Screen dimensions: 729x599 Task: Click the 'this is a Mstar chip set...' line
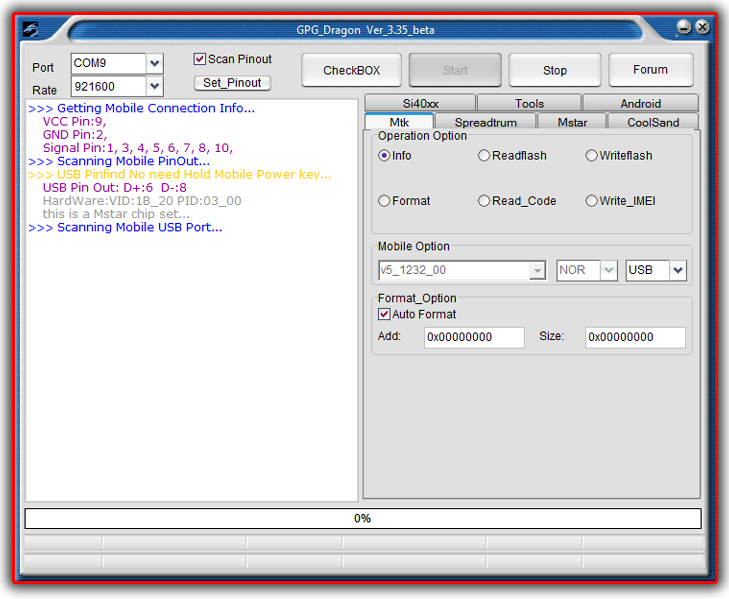click(116, 214)
